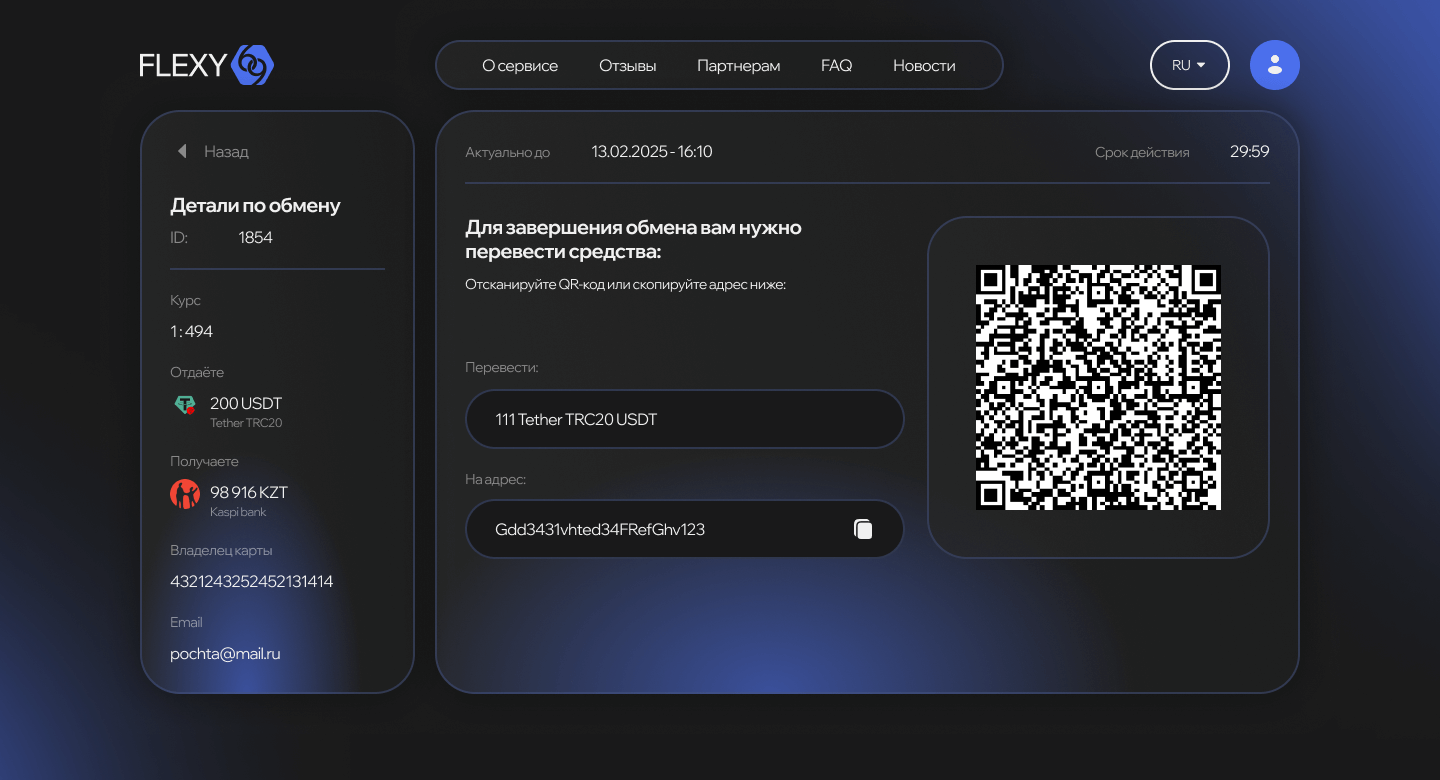Image resolution: width=1440 pixels, height=780 pixels.
Task: Click the Отдаёте label
Action: [x=197, y=372]
